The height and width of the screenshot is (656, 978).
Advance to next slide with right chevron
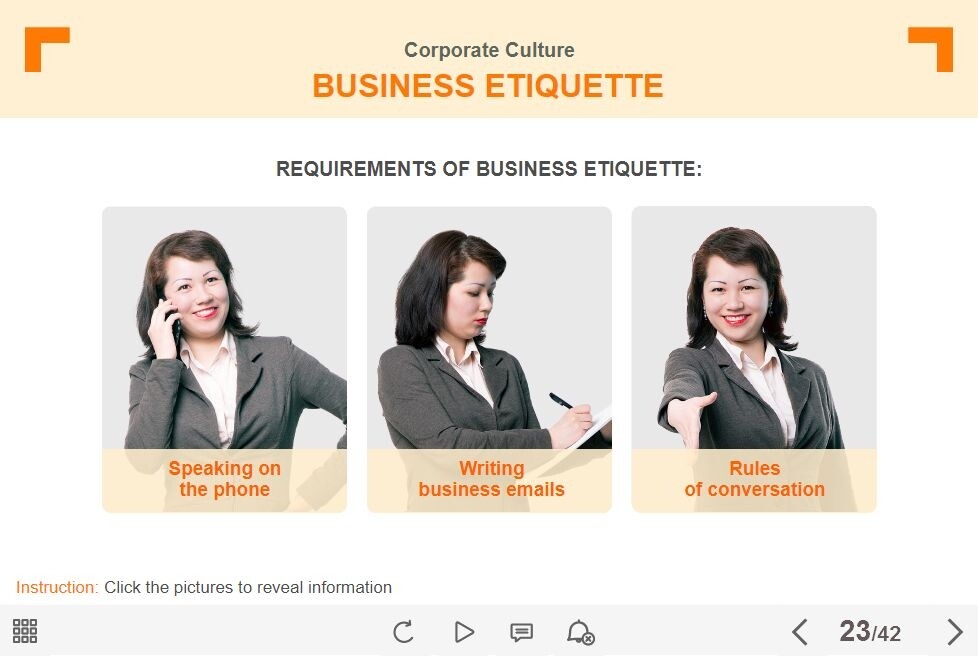click(x=954, y=632)
